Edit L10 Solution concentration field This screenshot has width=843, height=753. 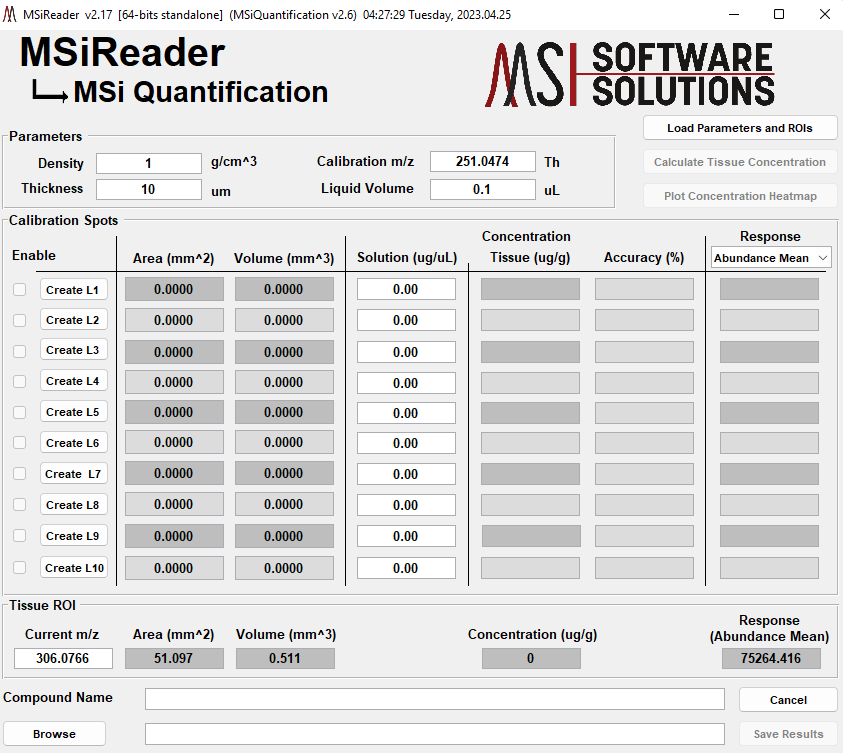pos(406,568)
